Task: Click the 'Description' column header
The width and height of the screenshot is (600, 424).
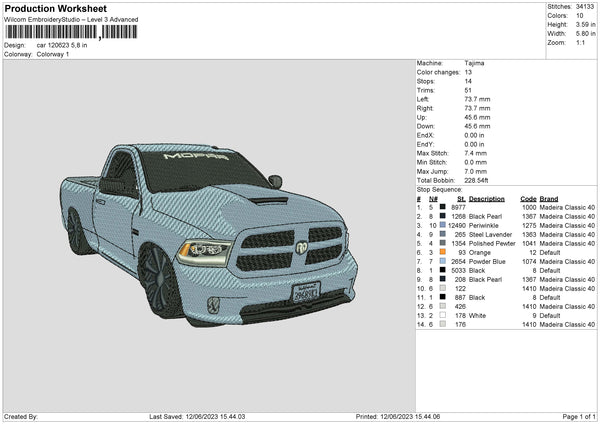Action: click(x=487, y=199)
